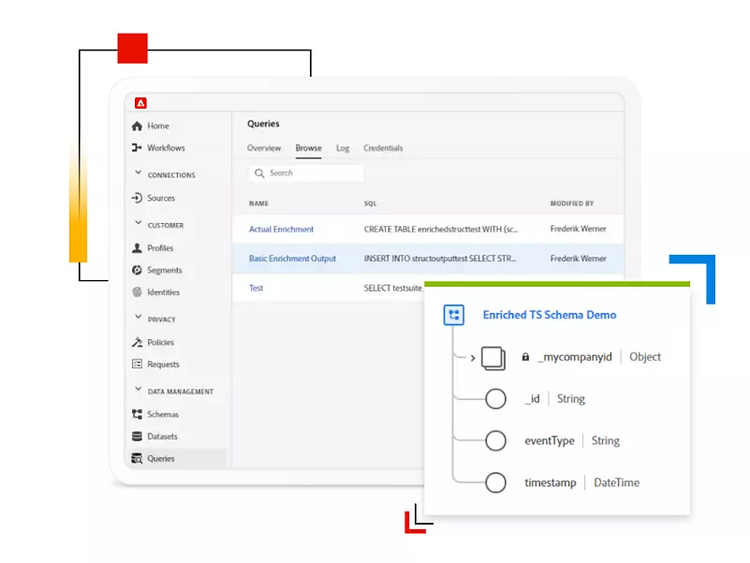750x563 pixels.
Task: Select the timestamp field circle
Action: [x=496, y=482]
